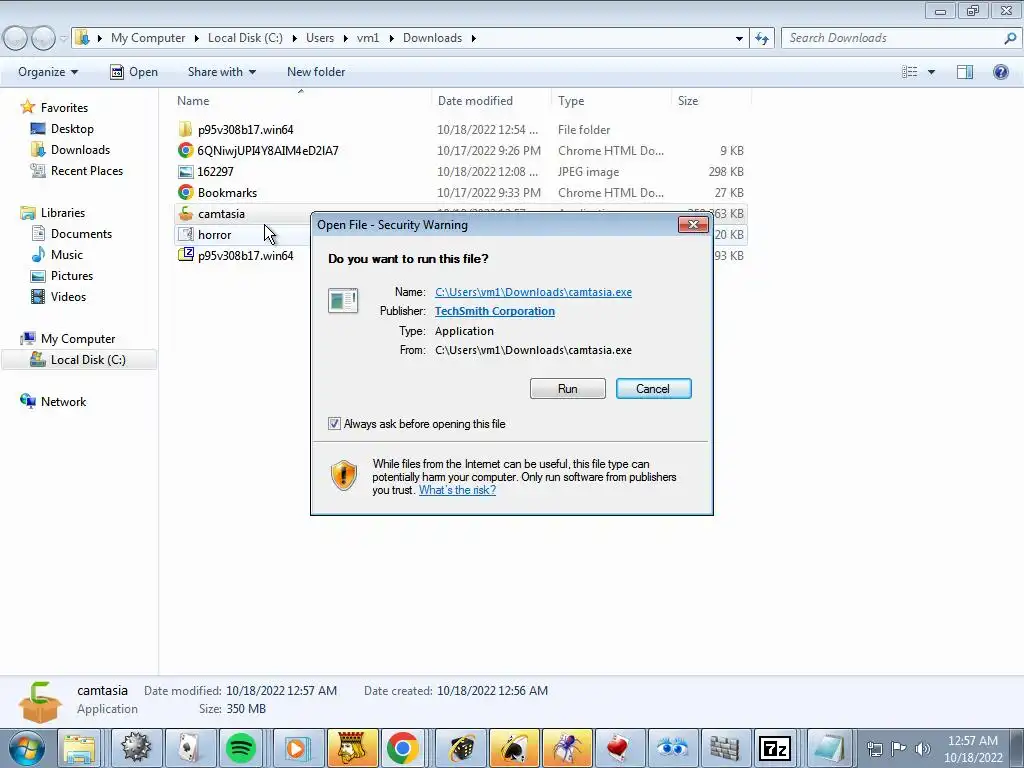Click the security warning shield icon
This screenshot has height=768, width=1024.
click(344, 475)
